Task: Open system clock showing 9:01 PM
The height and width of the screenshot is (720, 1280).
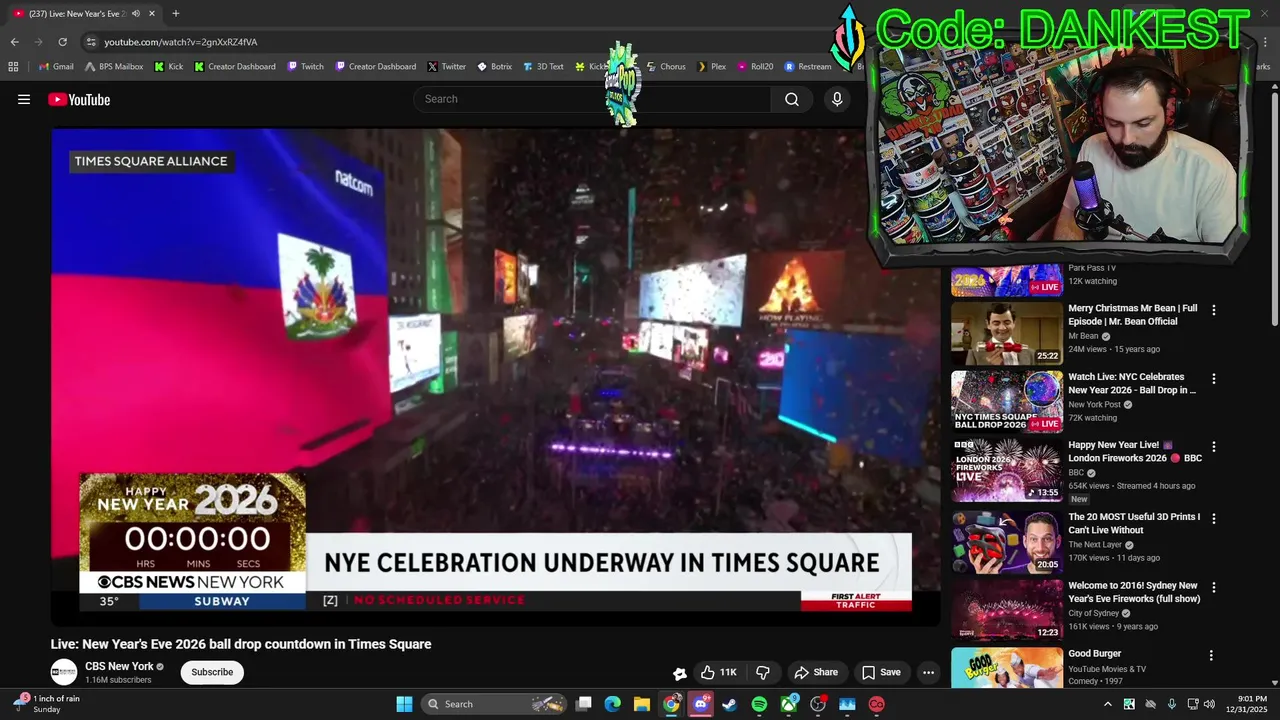Action: (x=1246, y=704)
